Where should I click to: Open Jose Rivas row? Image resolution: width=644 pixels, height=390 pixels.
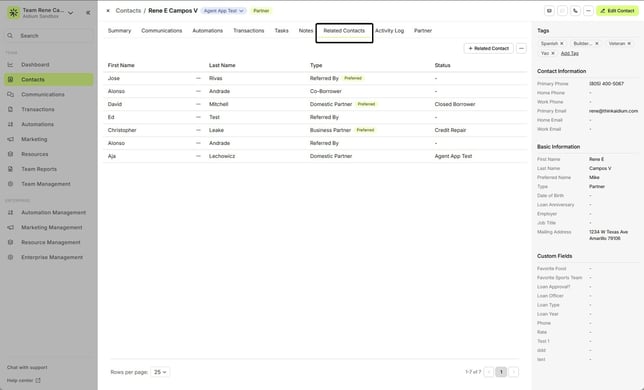click(315, 78)
